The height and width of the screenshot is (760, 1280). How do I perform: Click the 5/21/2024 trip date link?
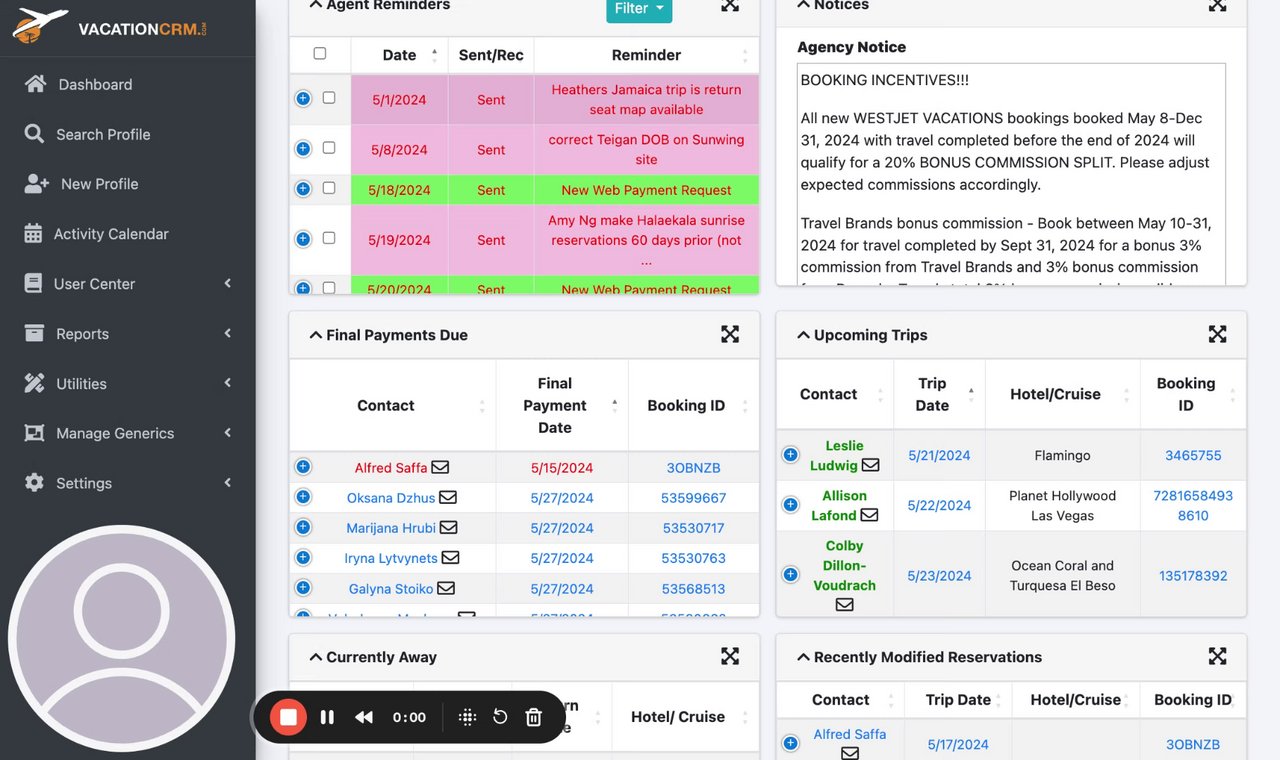[x=939, y=455]
